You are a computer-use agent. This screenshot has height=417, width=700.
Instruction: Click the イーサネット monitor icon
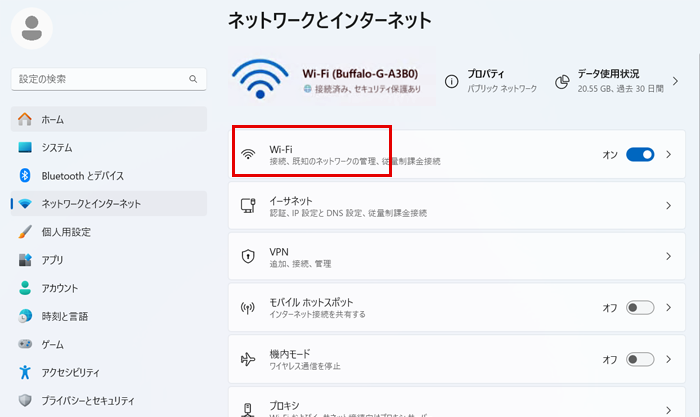click(248, 205)
